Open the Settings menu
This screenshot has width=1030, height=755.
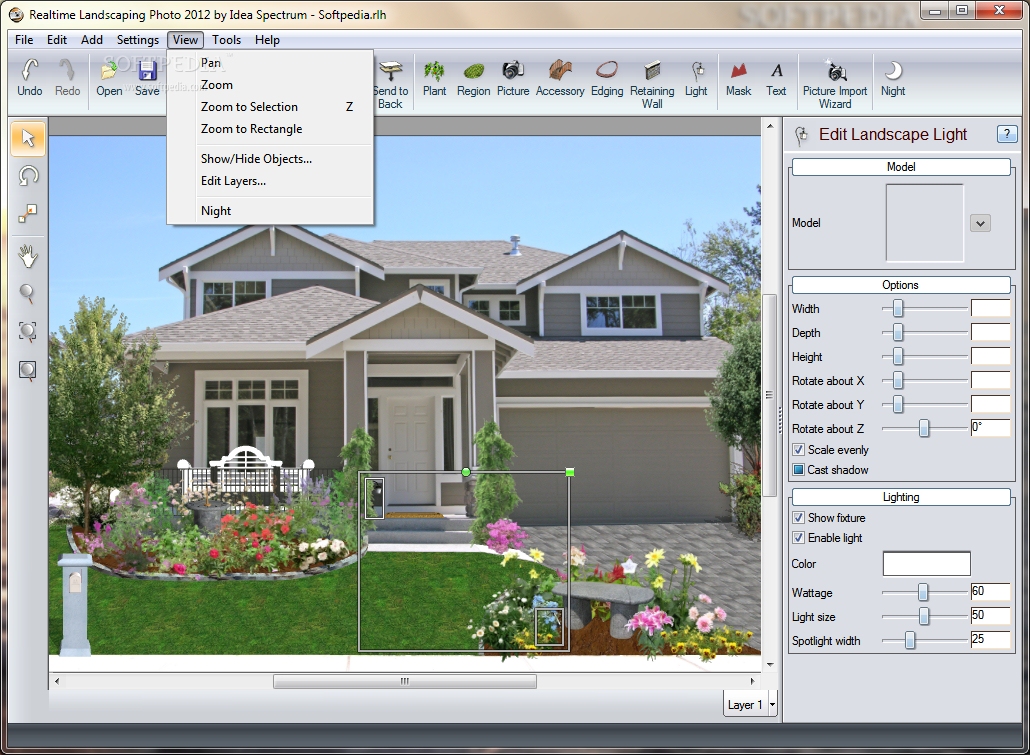(x=138, y=40)
